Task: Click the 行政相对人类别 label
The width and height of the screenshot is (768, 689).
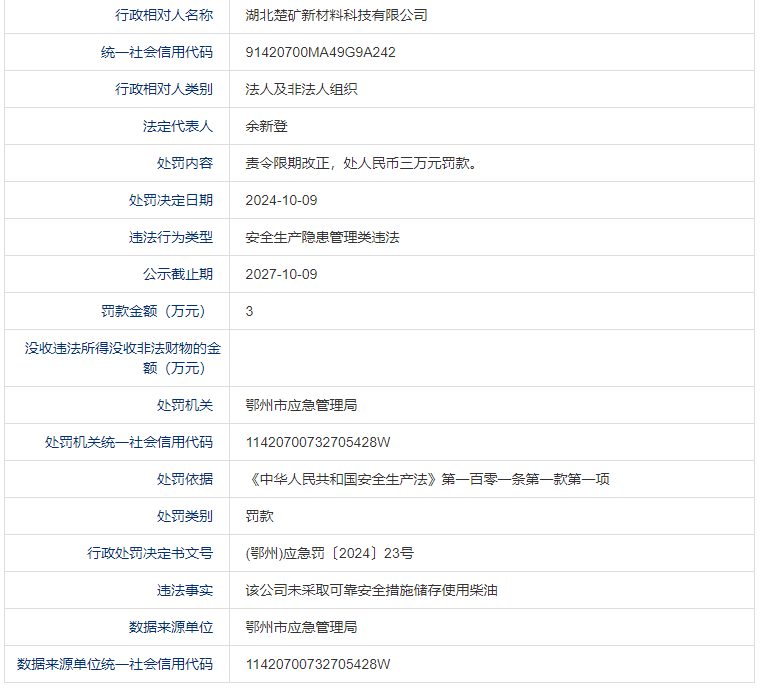Action: click(x=164, y=89)
